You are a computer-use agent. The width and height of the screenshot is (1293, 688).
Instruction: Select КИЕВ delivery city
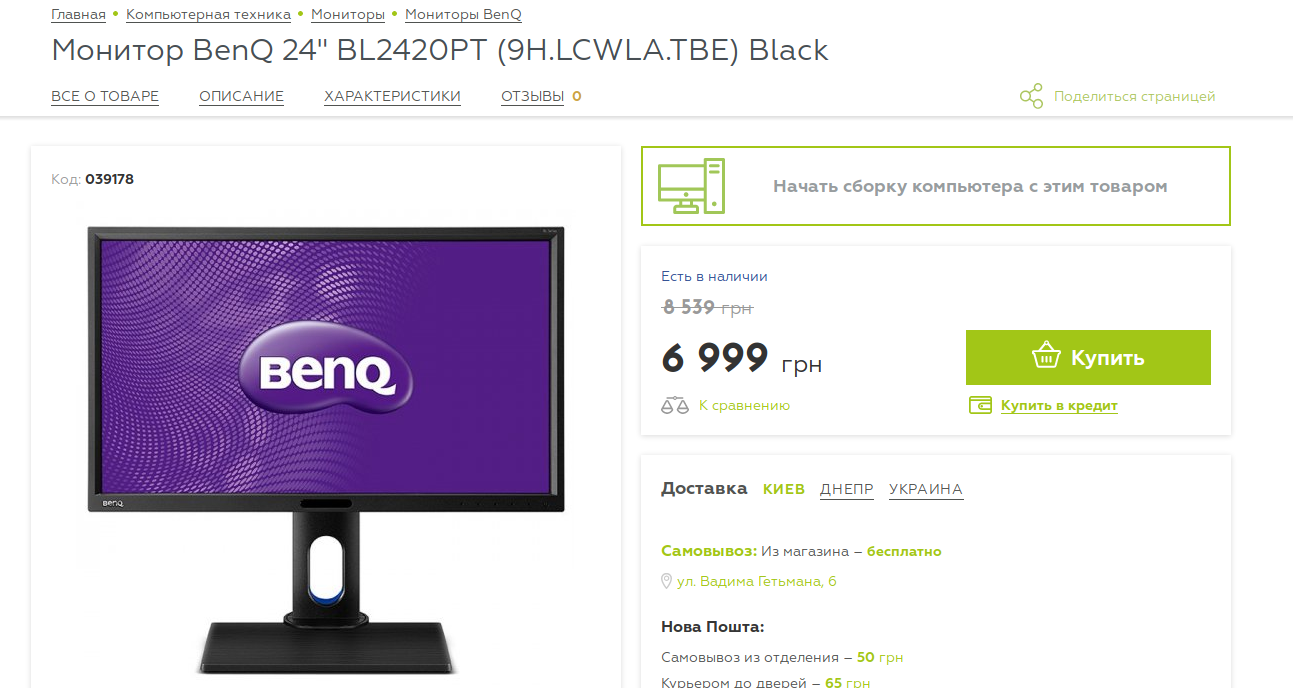tap(783, 489)
